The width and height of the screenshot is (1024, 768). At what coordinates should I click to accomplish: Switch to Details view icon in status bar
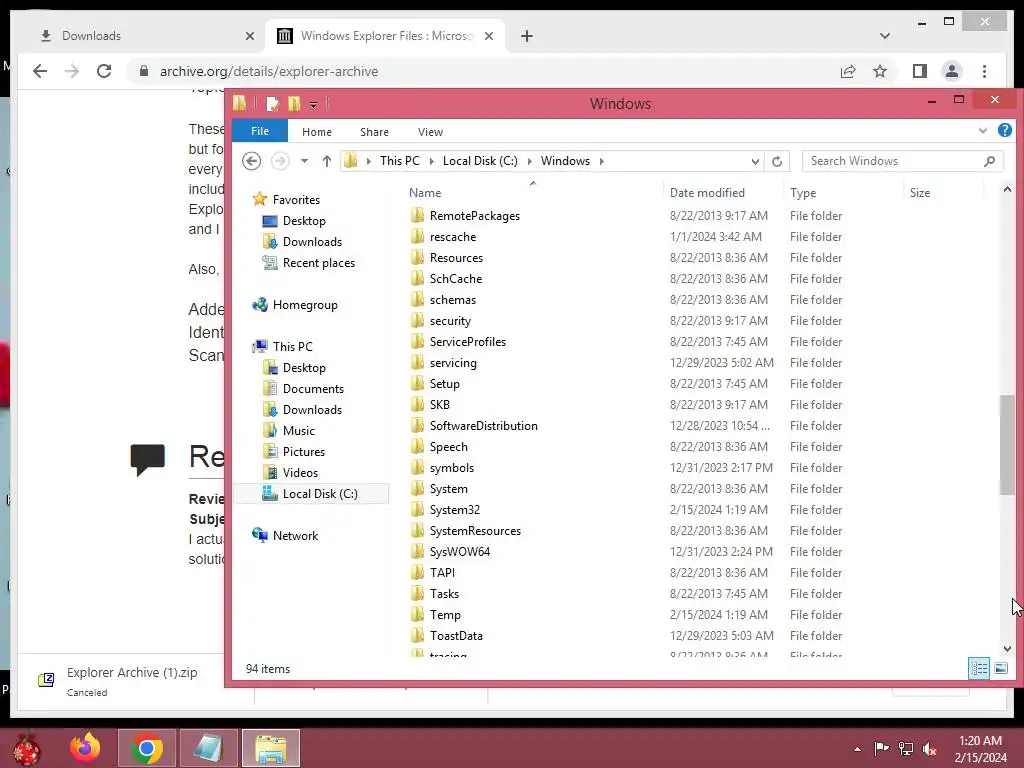(x=979, y=668)
